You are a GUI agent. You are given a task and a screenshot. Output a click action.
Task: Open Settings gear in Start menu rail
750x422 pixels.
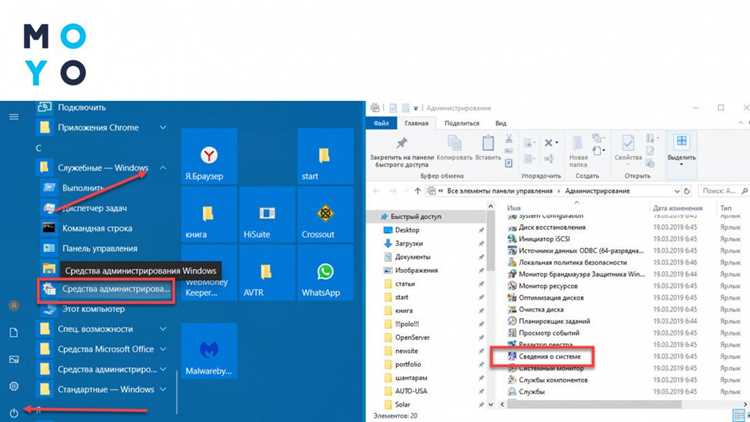coord(14,386)
